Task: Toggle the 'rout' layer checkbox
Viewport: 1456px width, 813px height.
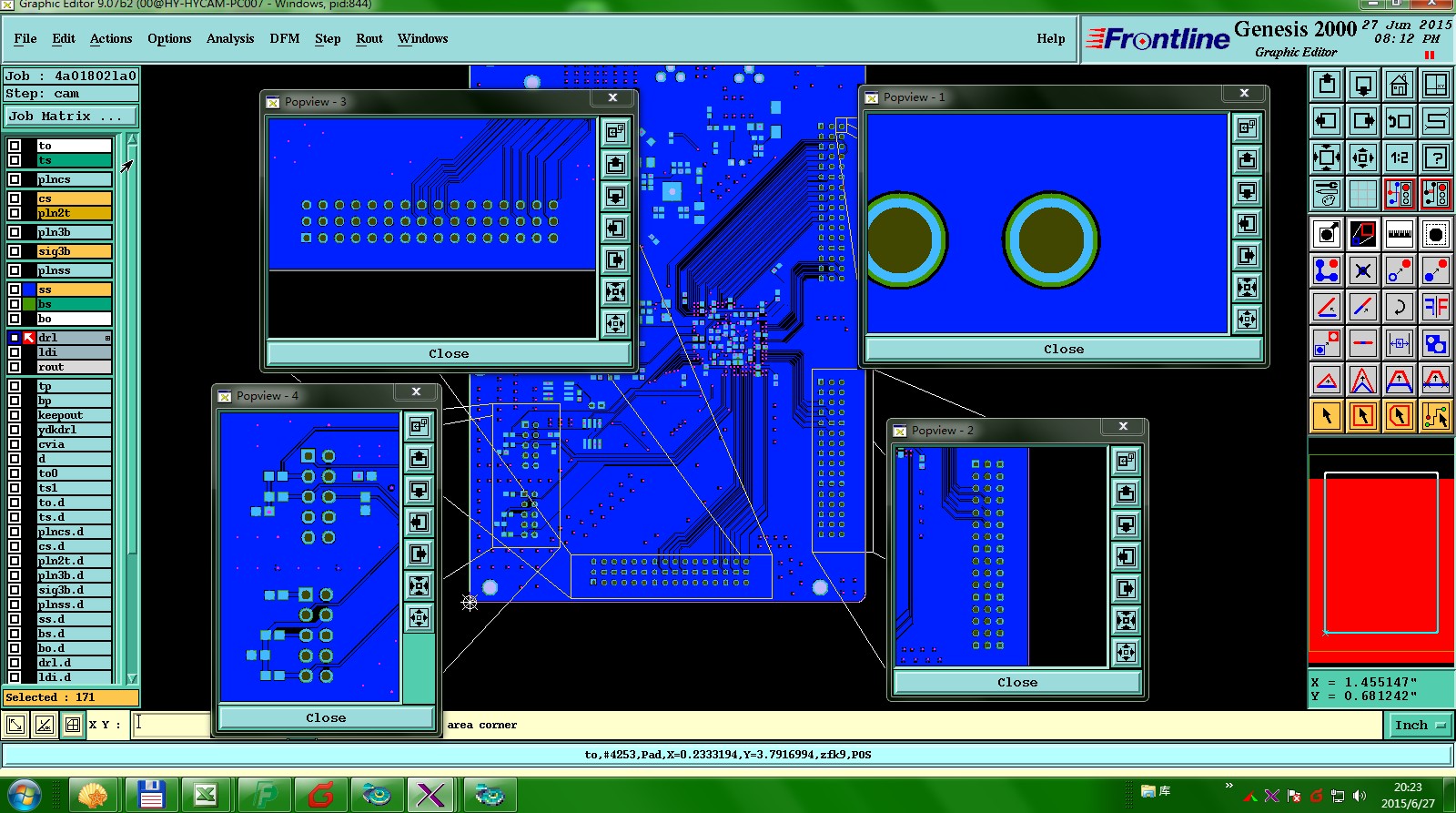Action: pyautogui.click(x=15, y=367)
